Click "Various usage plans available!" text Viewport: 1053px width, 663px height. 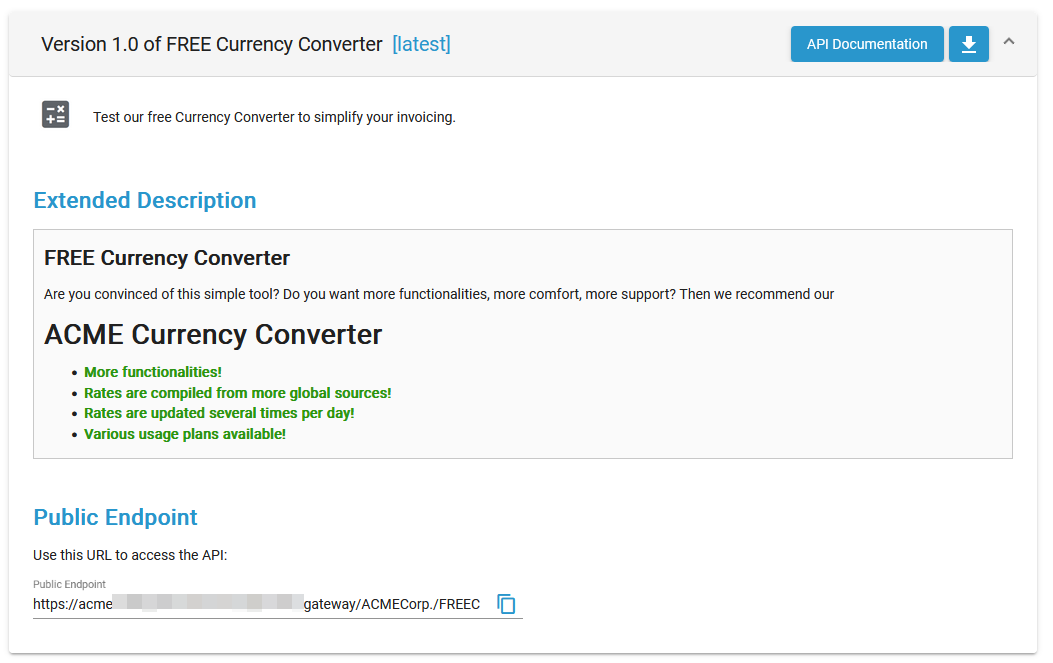[x=185, y=434]
